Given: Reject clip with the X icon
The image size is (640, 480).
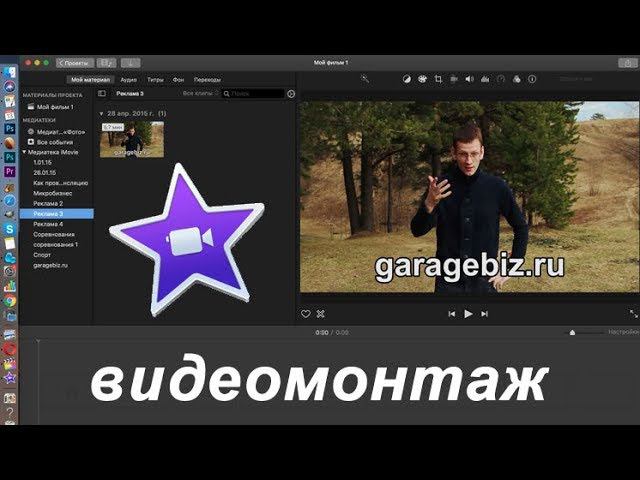Looking at the screenshot, I should click(x=321, y=313).
